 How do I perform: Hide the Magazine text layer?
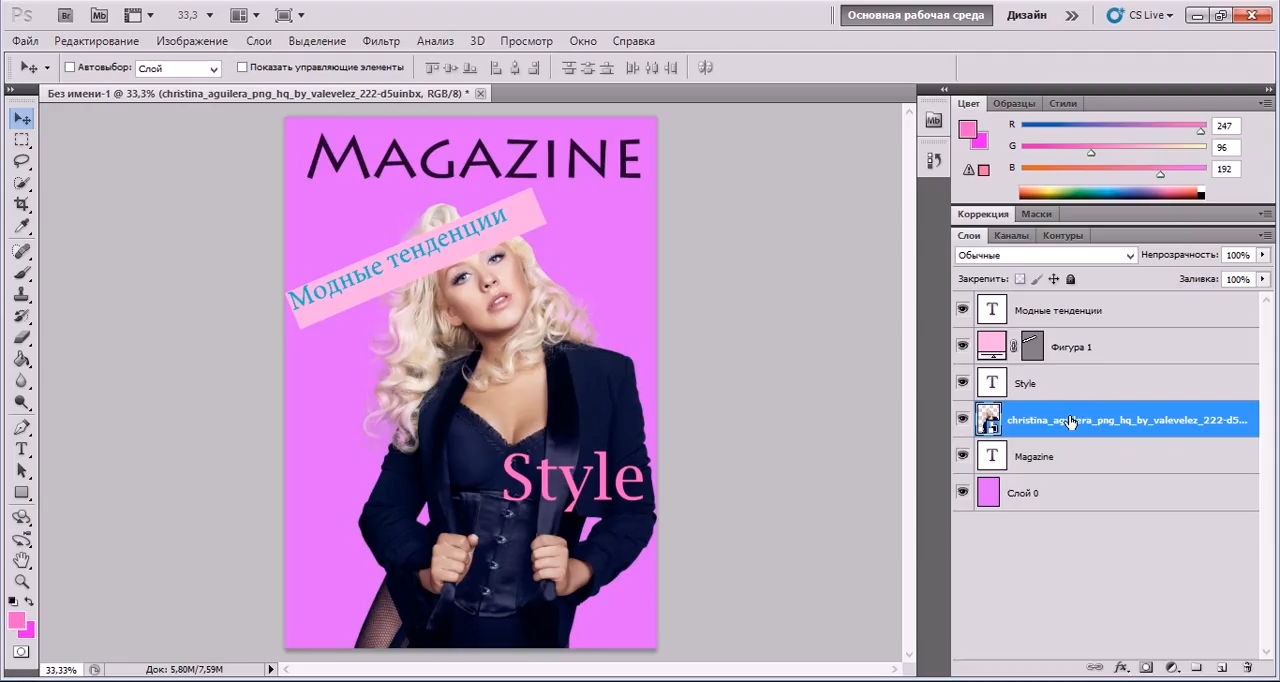(x=962, y=456)
